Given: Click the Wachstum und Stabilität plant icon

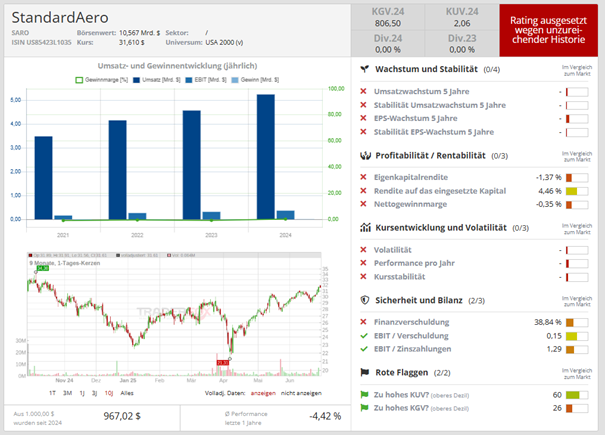Looking at the screenshot, I should (x=364, y=69).
